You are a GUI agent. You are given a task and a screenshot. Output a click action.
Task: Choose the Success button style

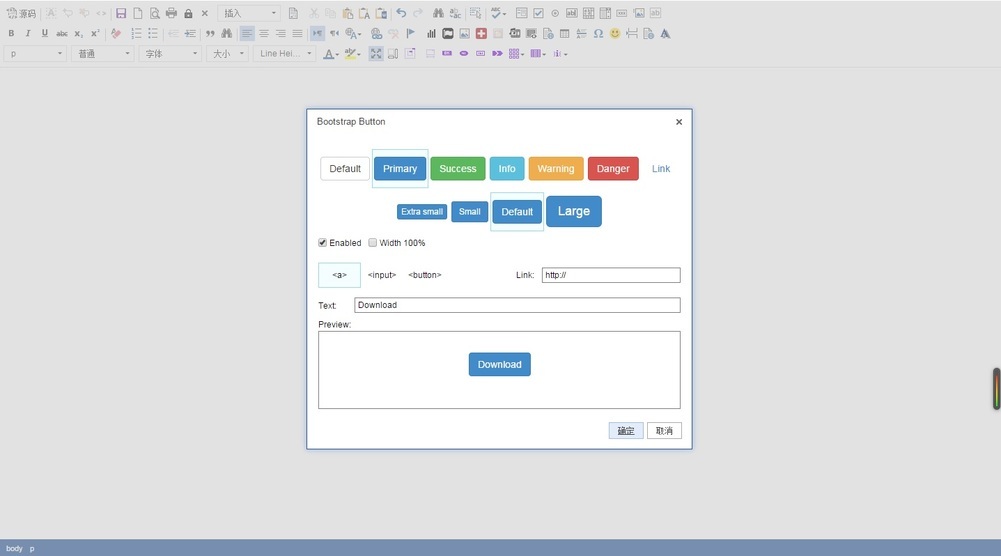pos(458,169)
